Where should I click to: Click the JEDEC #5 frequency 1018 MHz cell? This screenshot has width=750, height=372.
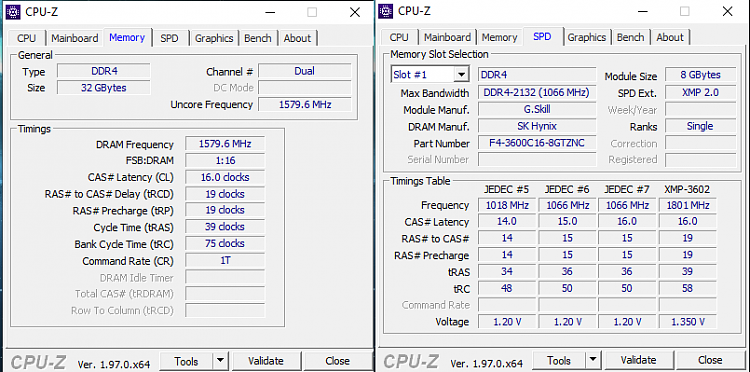coord(507,206)
